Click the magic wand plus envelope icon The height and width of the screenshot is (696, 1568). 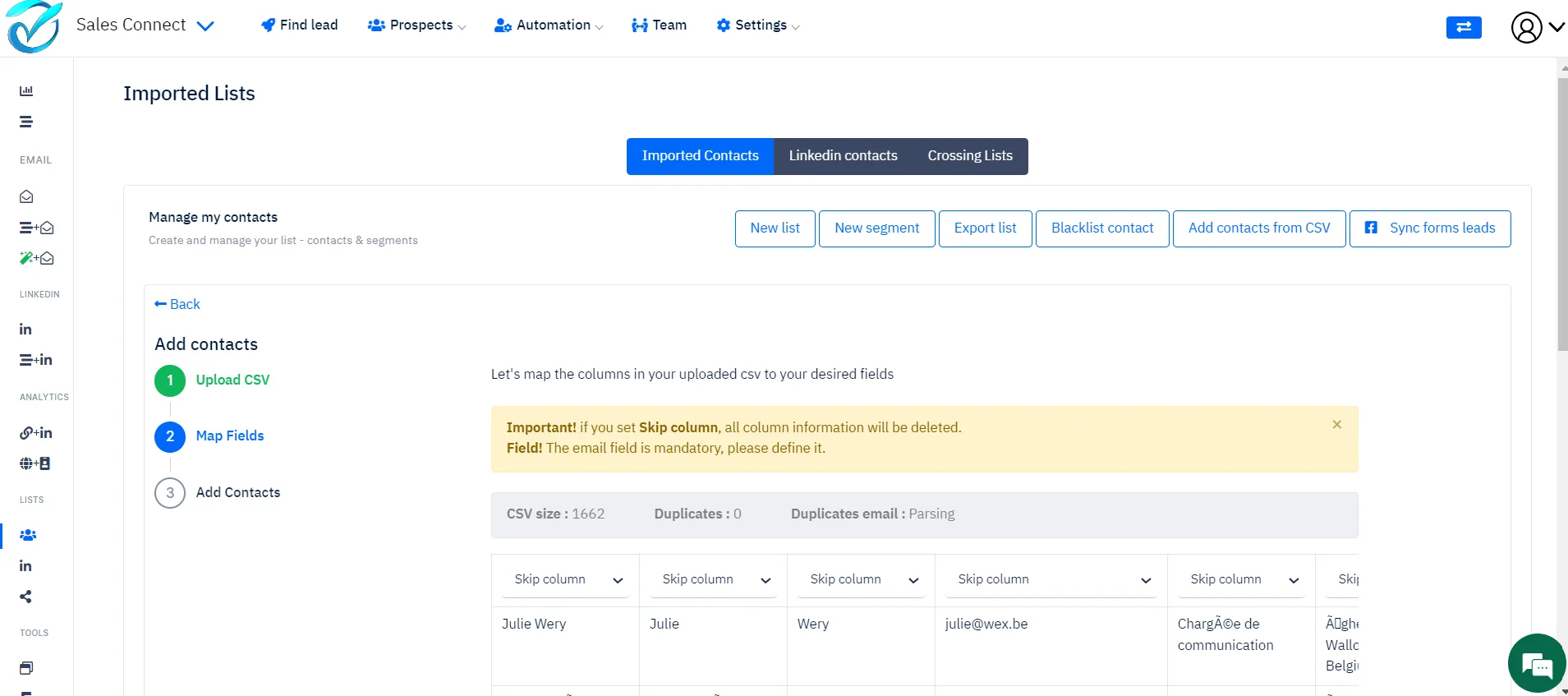pyautogui.click(x=36, y=258)
